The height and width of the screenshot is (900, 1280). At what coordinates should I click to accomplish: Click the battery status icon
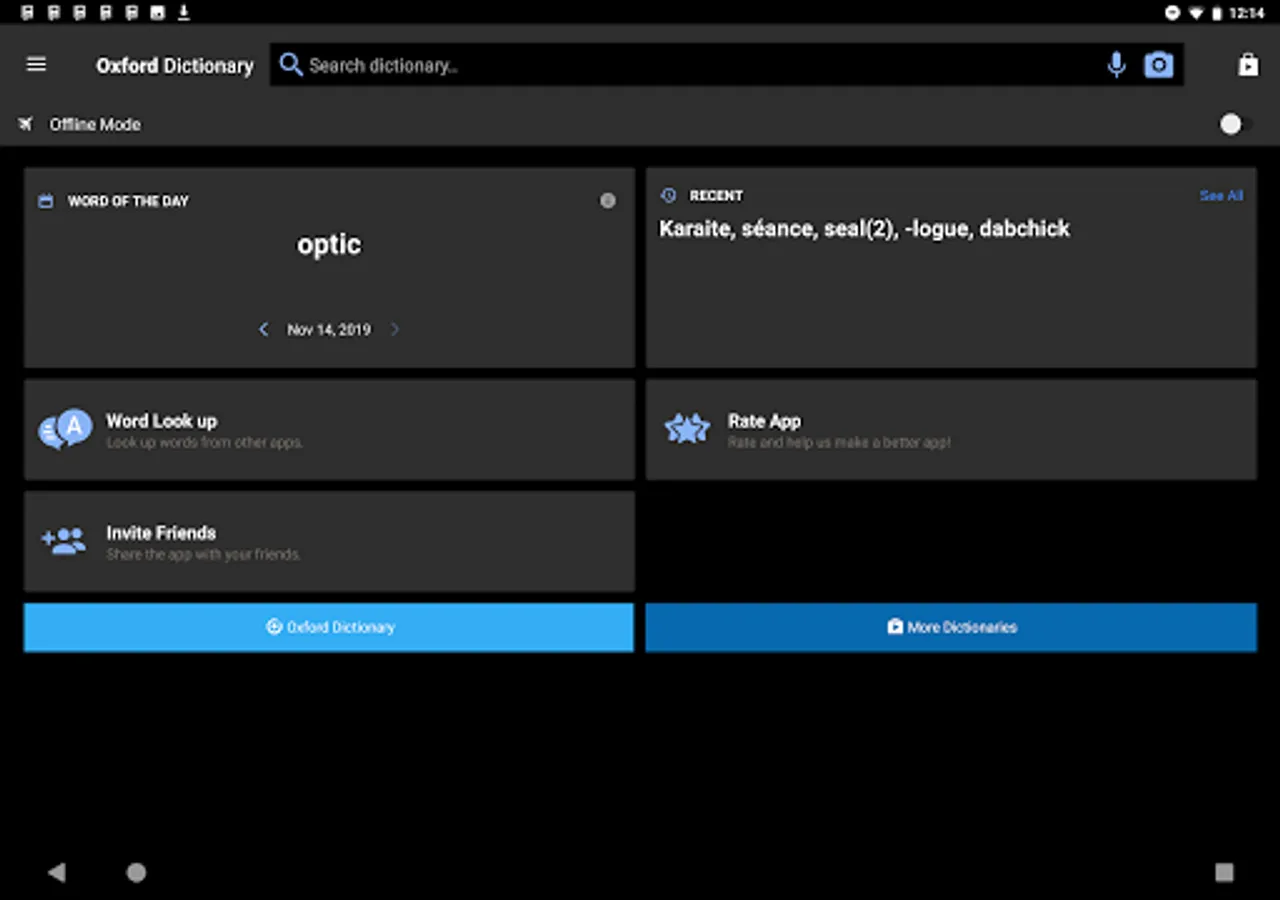pos(1217,13)
